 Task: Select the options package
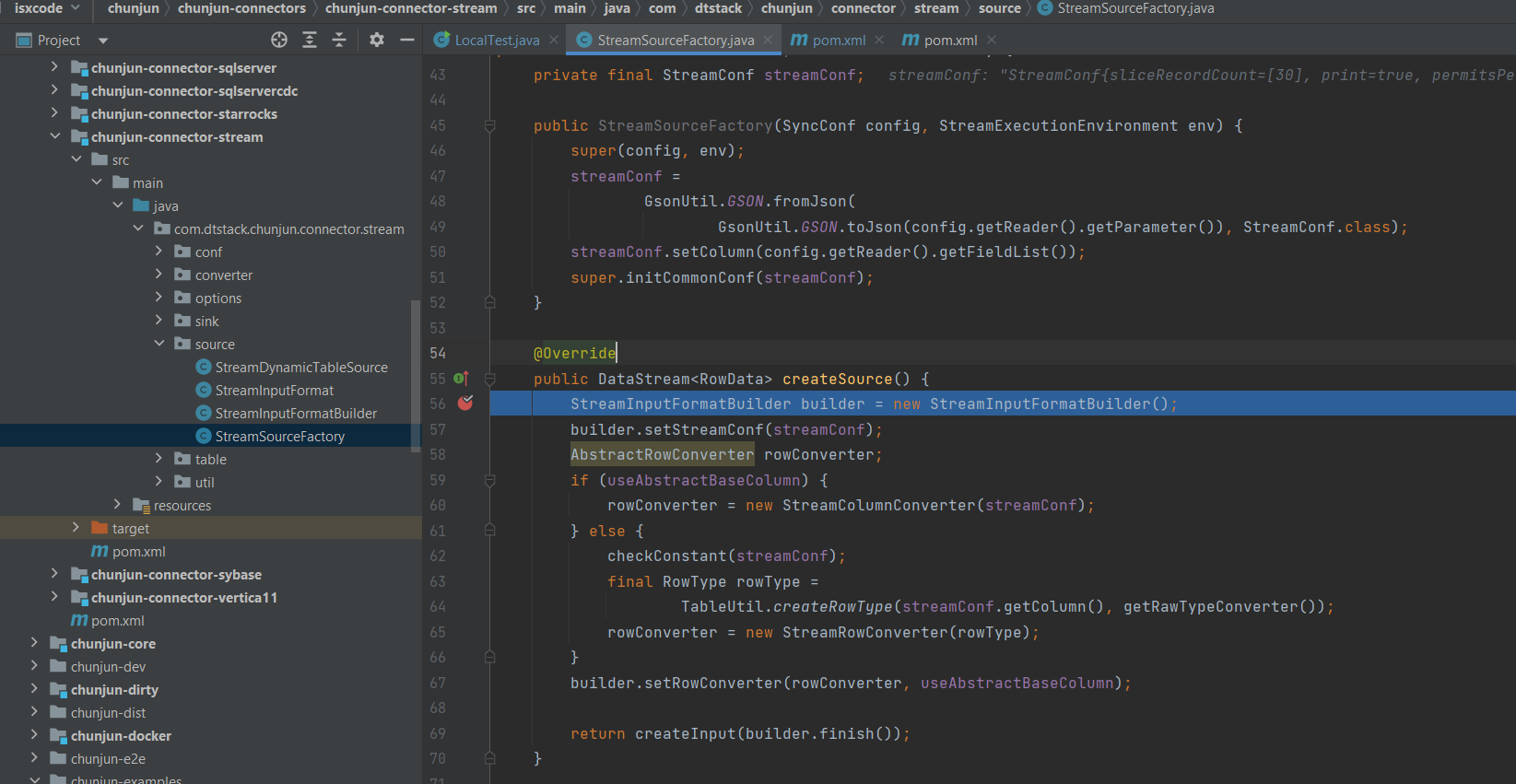218,298
